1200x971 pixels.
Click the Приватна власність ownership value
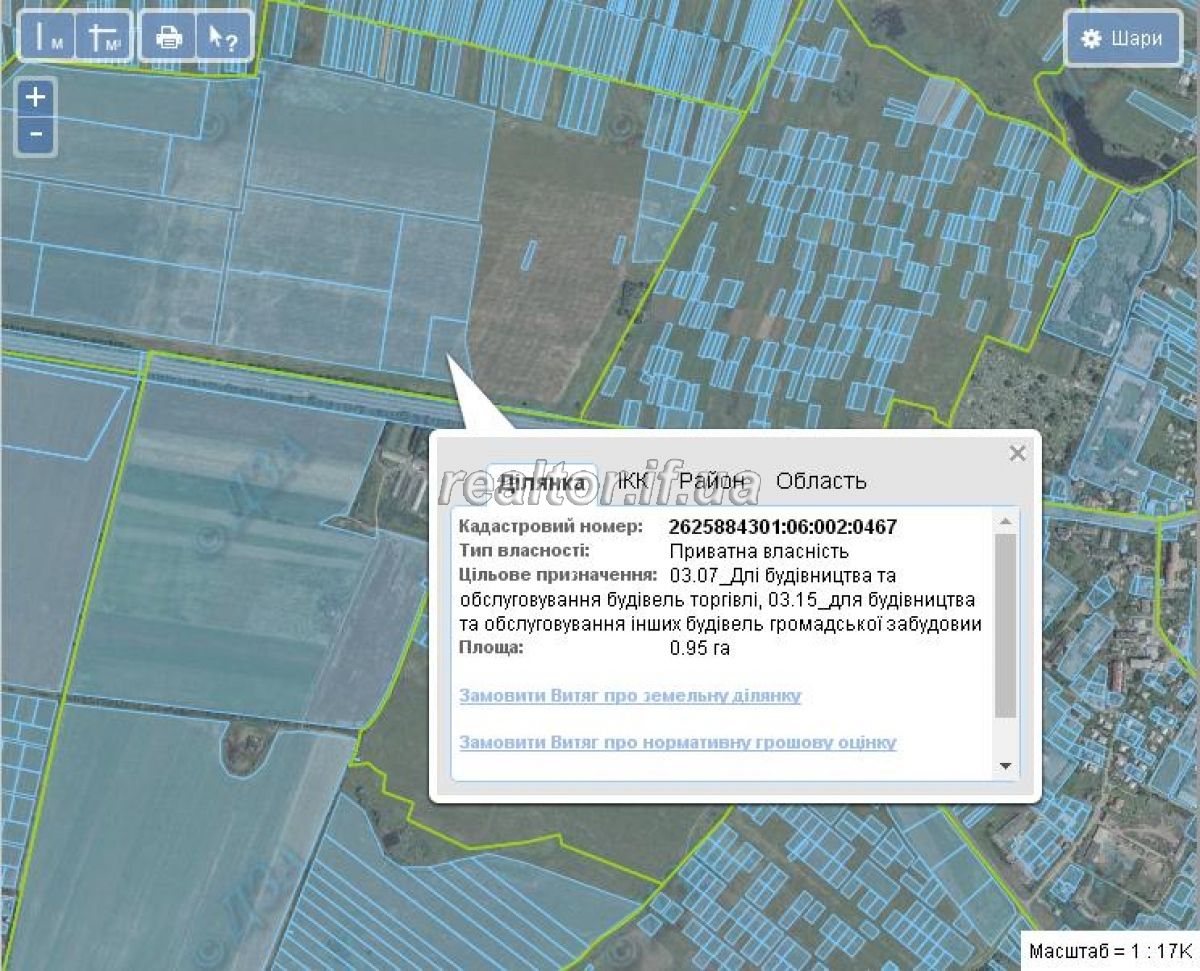(x=759, y=551)
